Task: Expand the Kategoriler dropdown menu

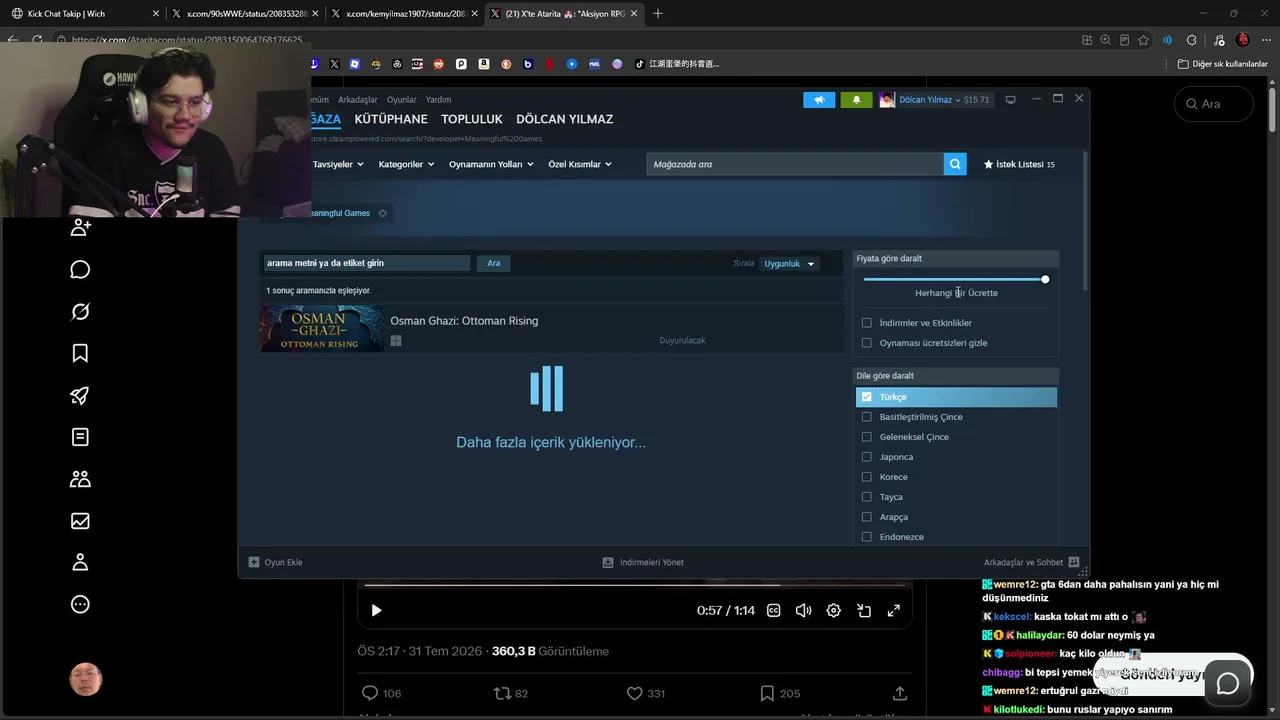Action: (406, 164)
